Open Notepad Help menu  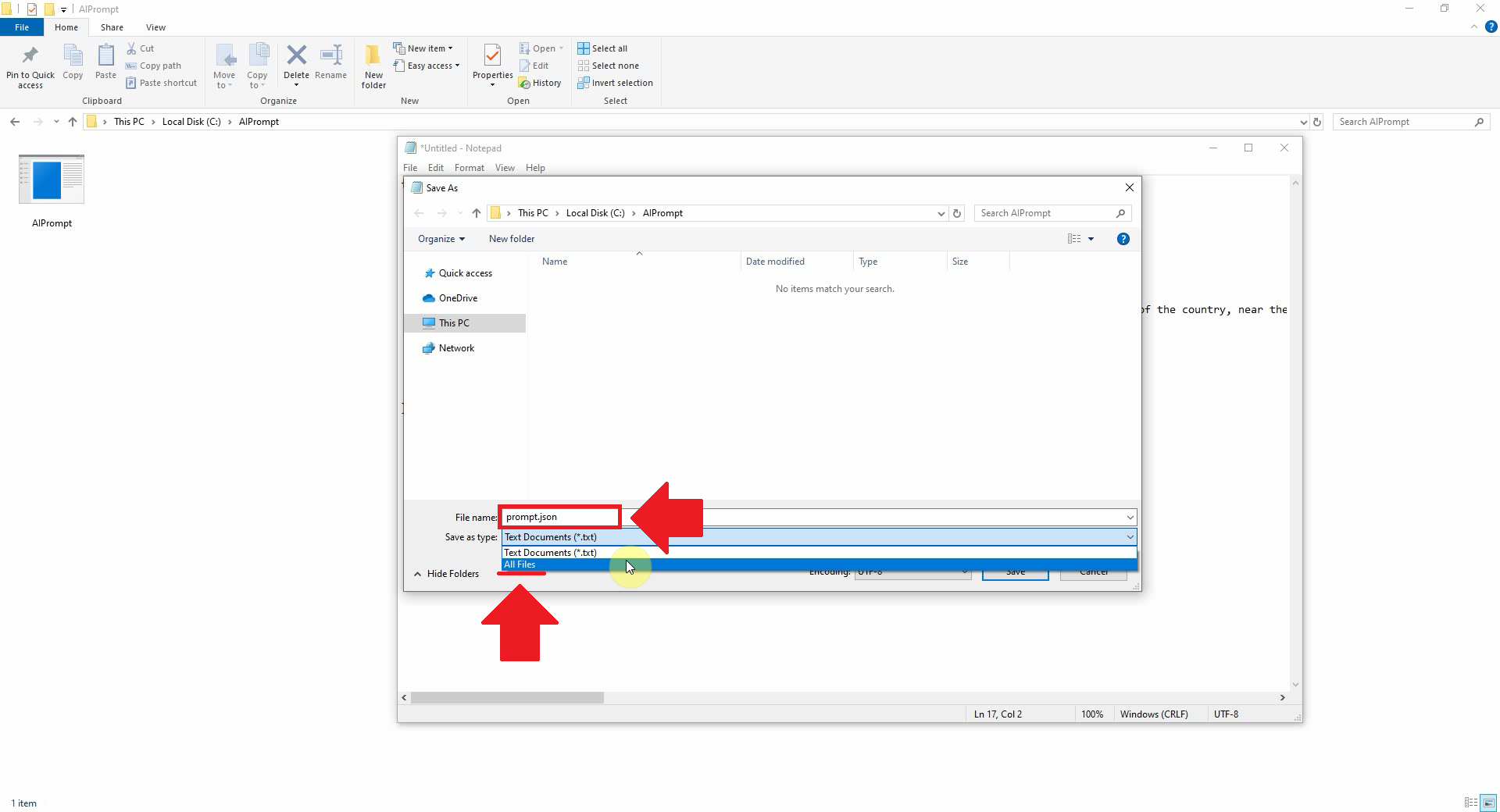(535, 168)
